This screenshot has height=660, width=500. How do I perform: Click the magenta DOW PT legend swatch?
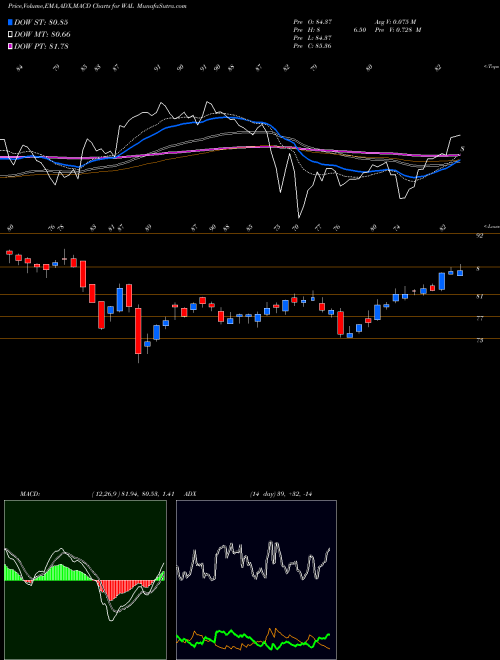click(11, 46)
